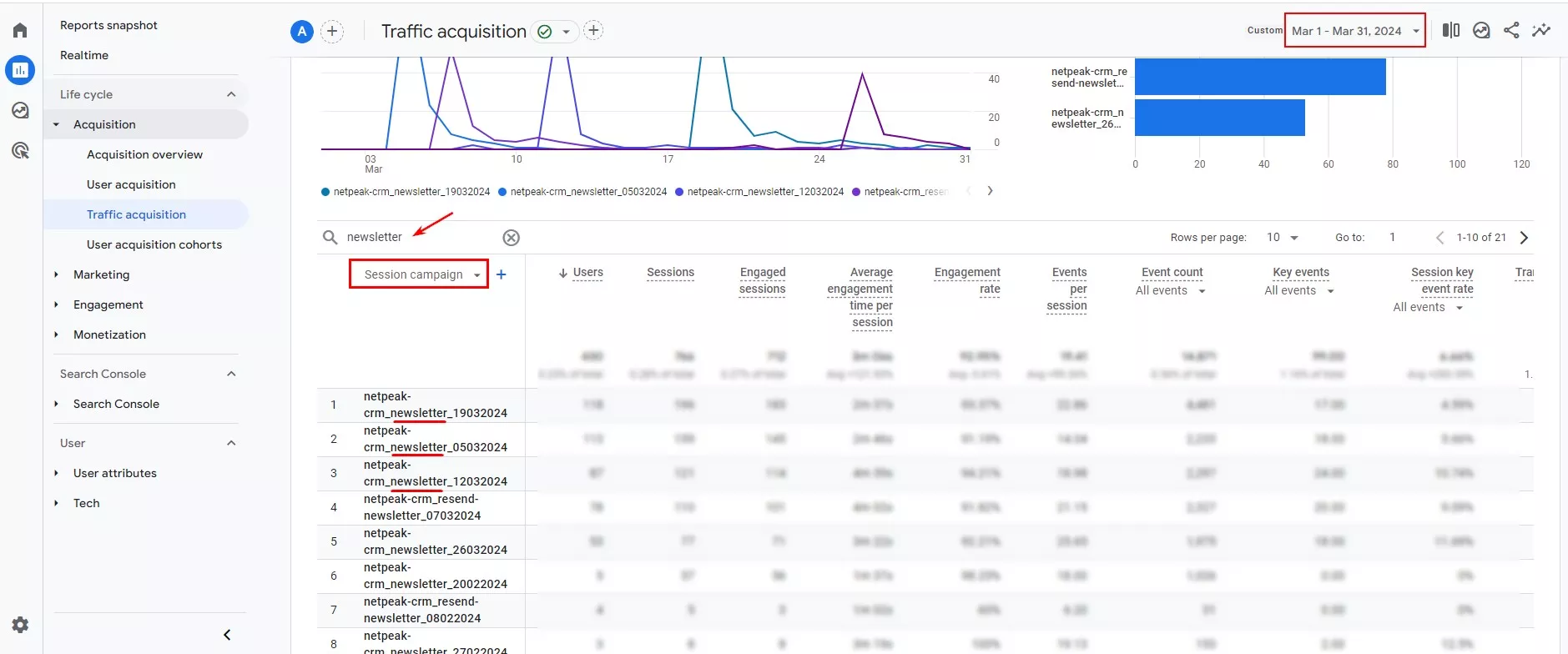Viewport: 1568px width, 654px height.
Task: Click the netpeak-crm_newsletter_26 bar in chart
Action: tap(1220, 118)
